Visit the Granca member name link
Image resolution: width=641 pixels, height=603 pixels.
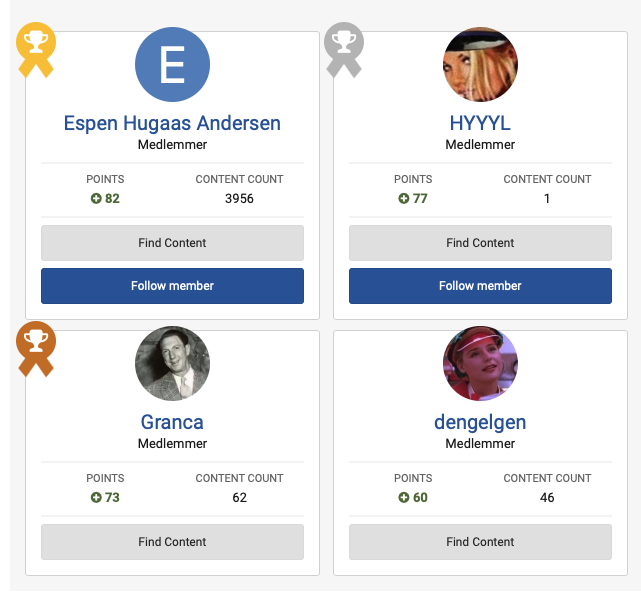point(172,422)
